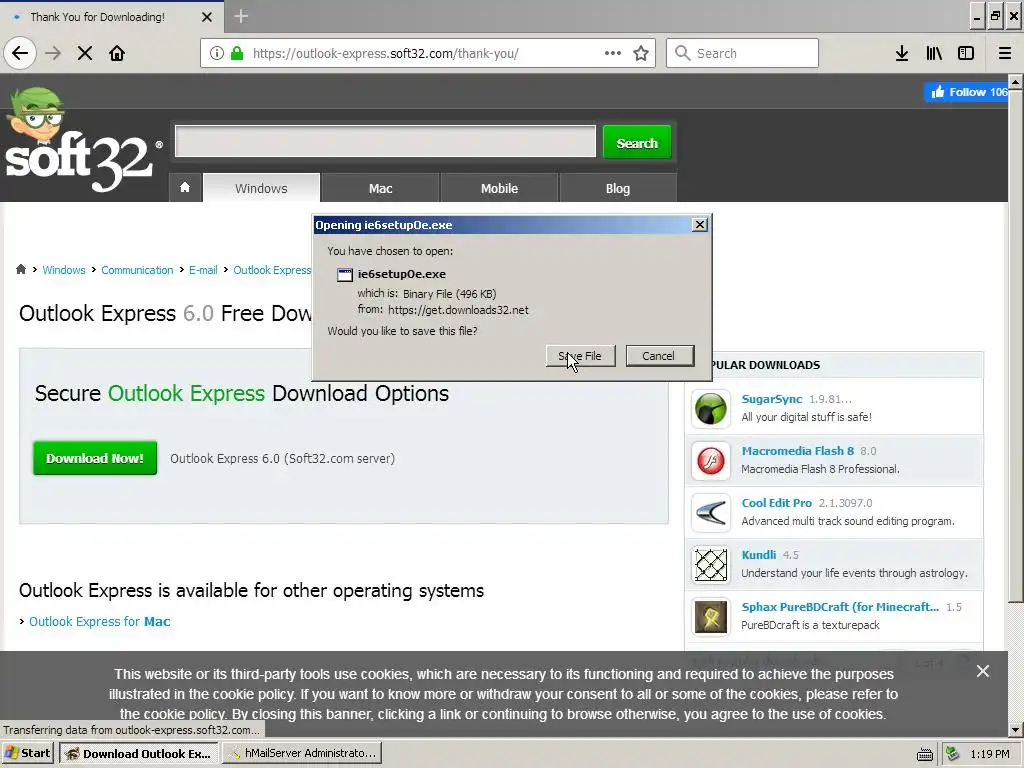Screen dimensions: 1024x768
Task: Click into the soft32 site search field
Action: coord(385,142)
